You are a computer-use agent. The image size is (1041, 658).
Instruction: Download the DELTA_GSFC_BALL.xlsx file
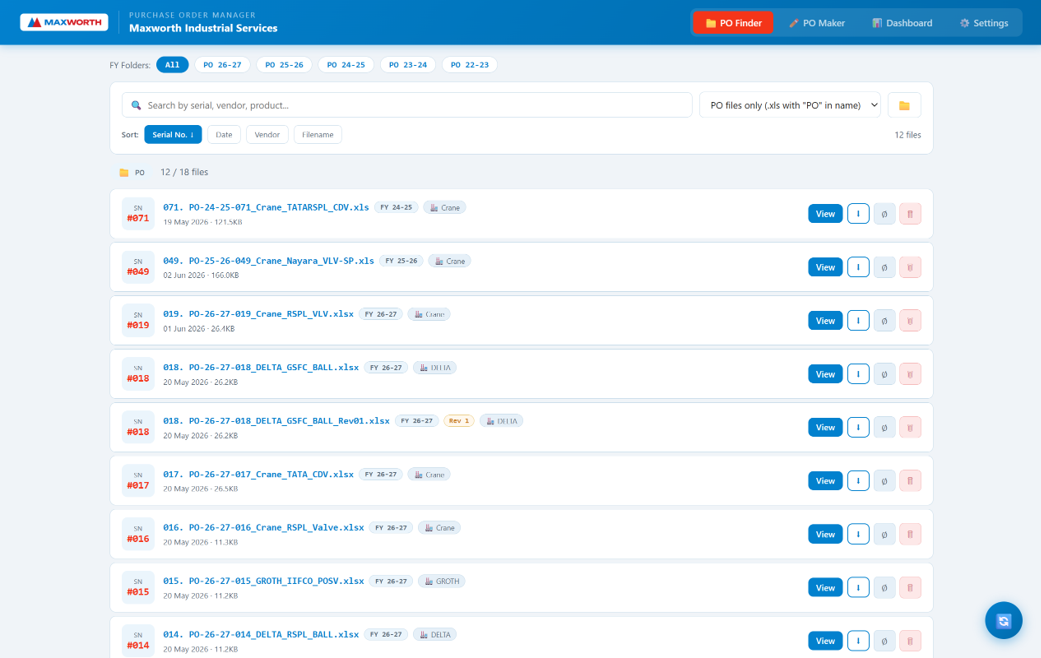[x=858, y=374]
